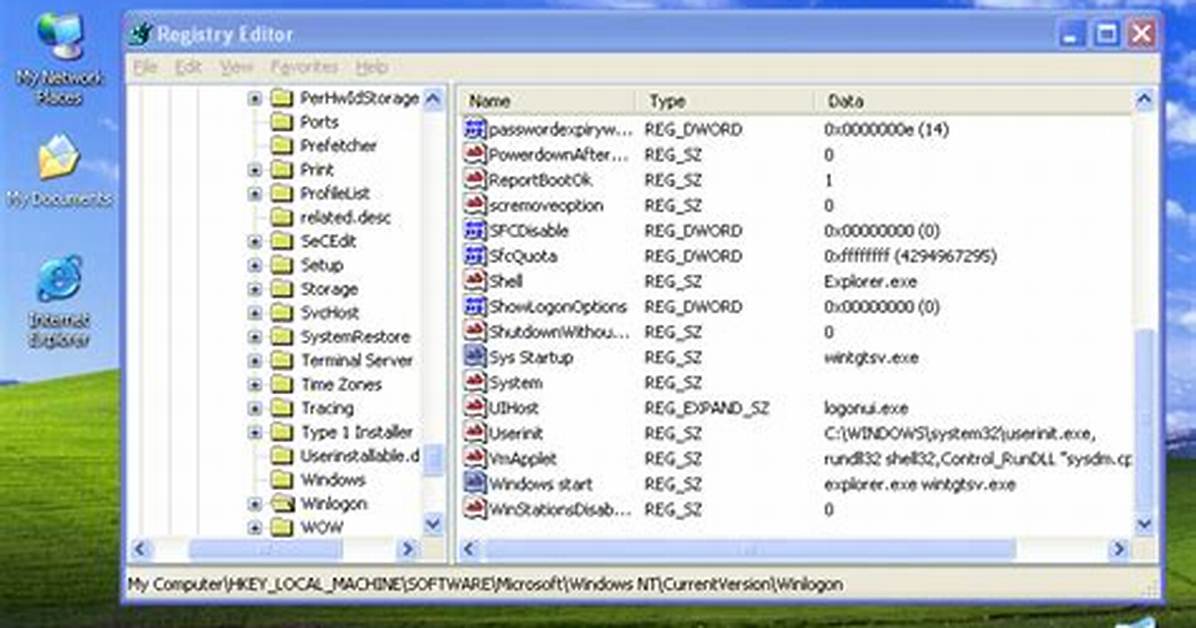Select the passwordexpiryw... value name
Viewport: 1196px width, 628px height.
[561, 130]
